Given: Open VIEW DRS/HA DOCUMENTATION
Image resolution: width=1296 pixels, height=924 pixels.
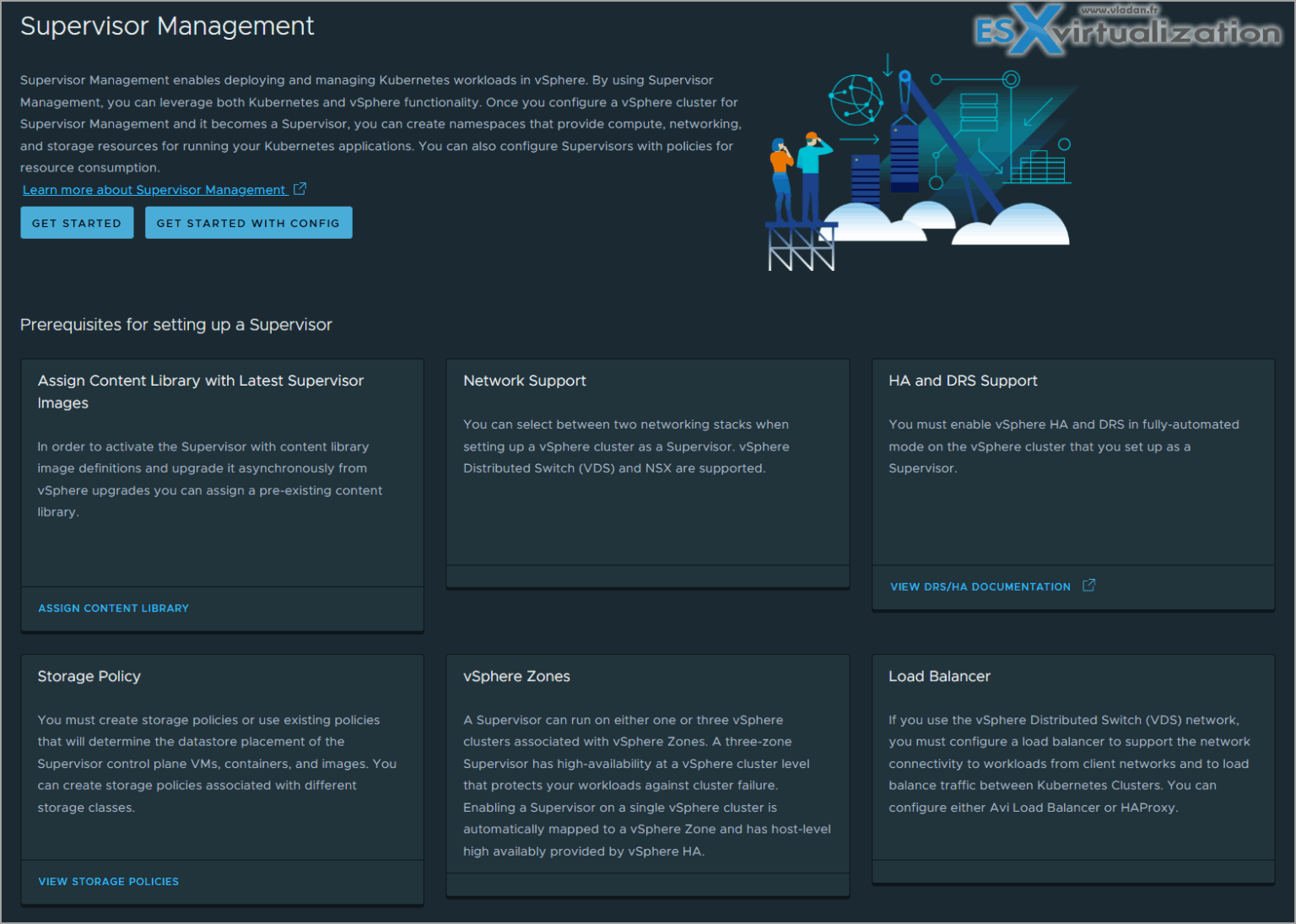Looking at the screenshot, I should click(980, 586).
